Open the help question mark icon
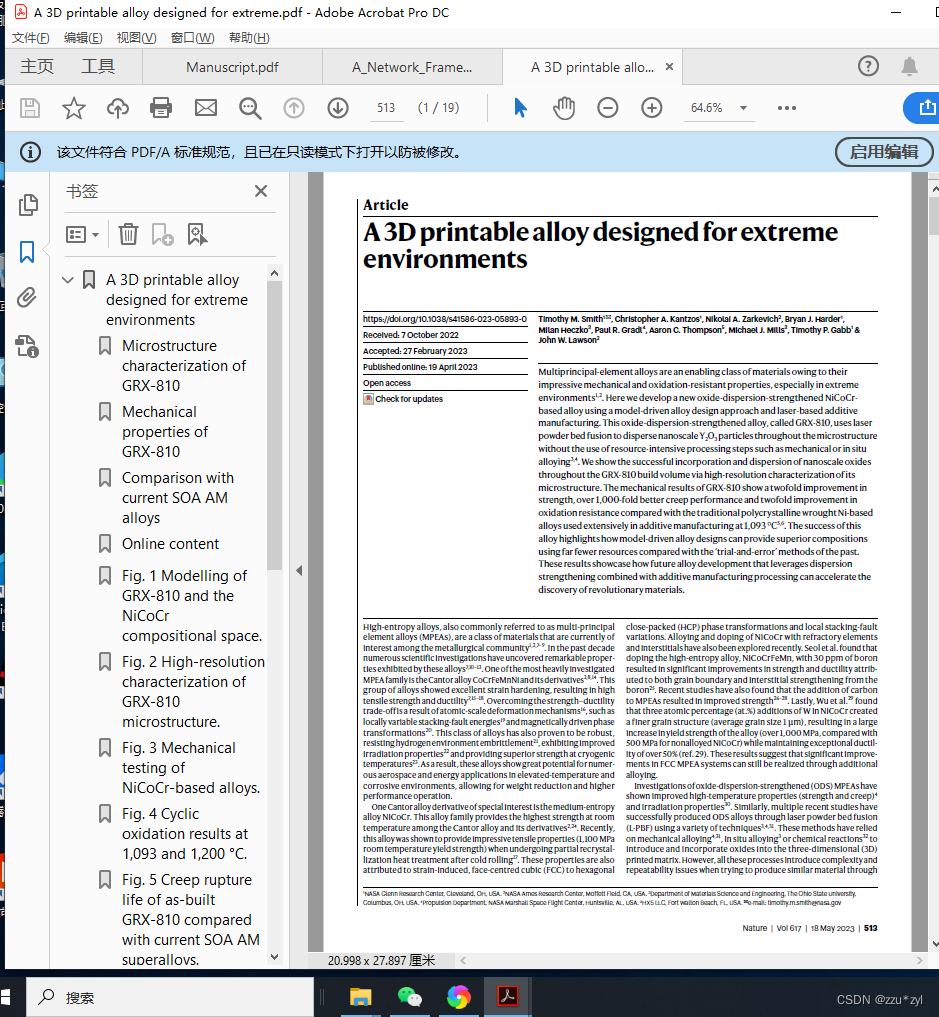This screenshot has height=1017, width=939. point(868,66)
